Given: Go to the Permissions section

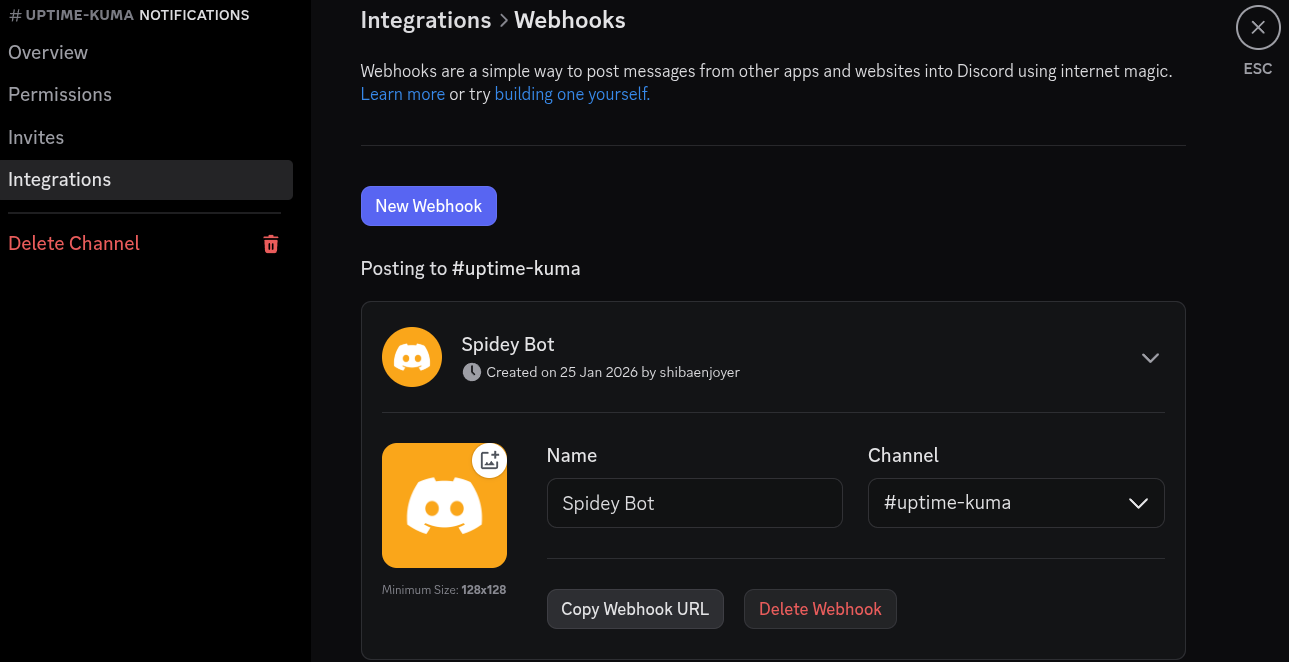Looking at the screenshot, I should (x=60, y=94).
